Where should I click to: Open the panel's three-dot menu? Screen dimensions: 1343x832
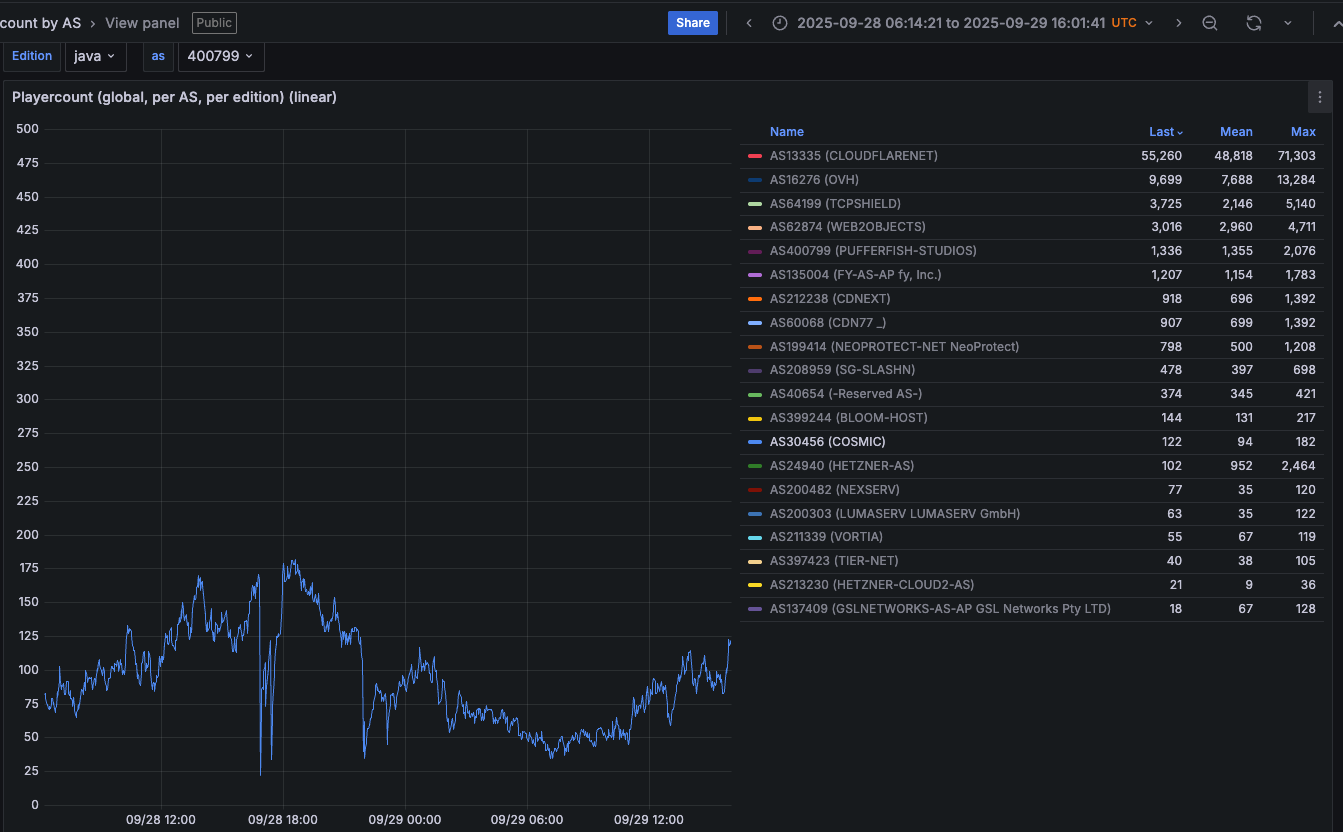[1320, 97]
